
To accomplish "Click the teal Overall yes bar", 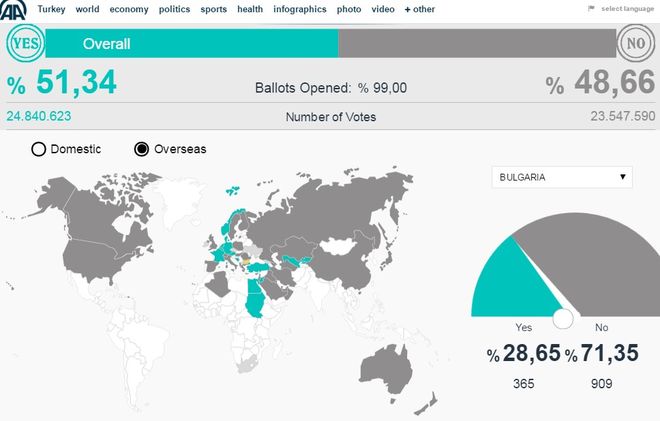I will (192, 44).
